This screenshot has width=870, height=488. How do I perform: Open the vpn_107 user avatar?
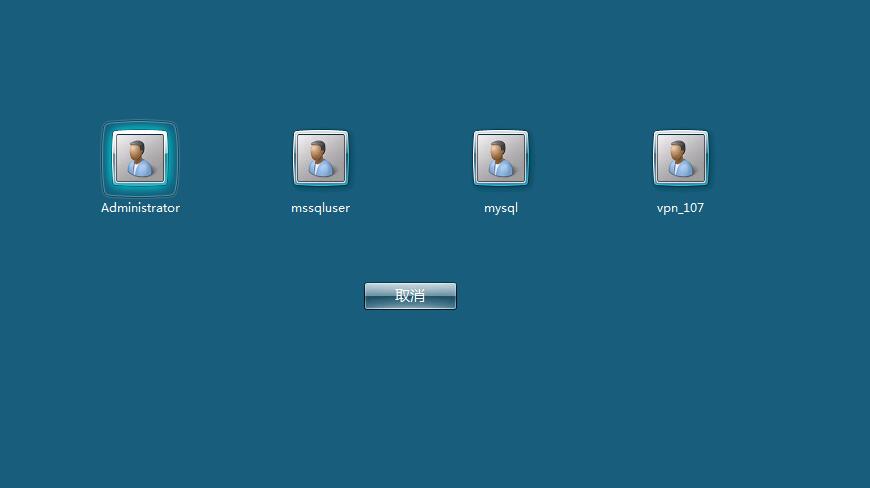click(x=681, y=158)
